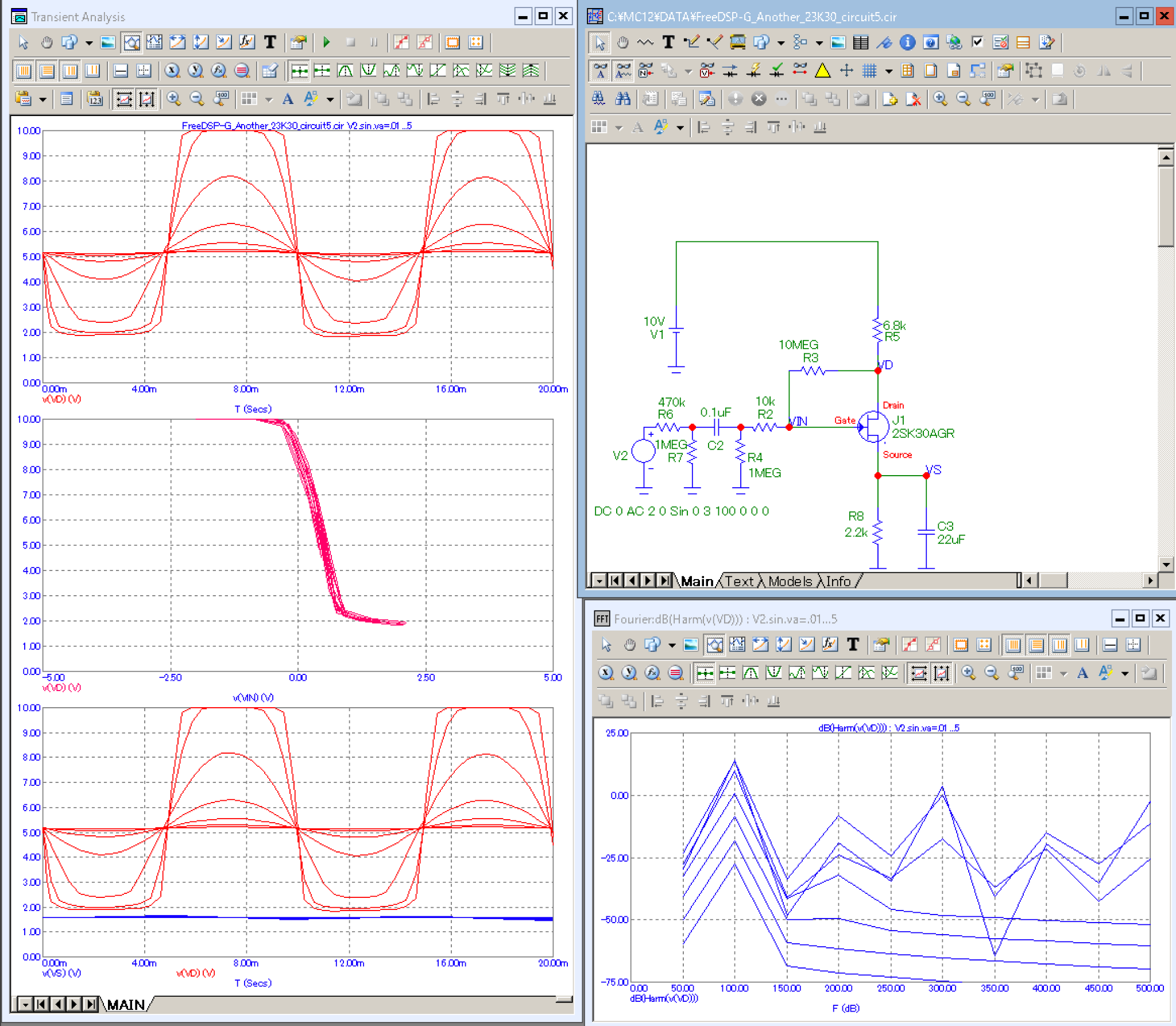Toggle Auto Scale horizontal button in Transient Analysis
This screenshot has width=1176, height=1026.
point(124,99)
